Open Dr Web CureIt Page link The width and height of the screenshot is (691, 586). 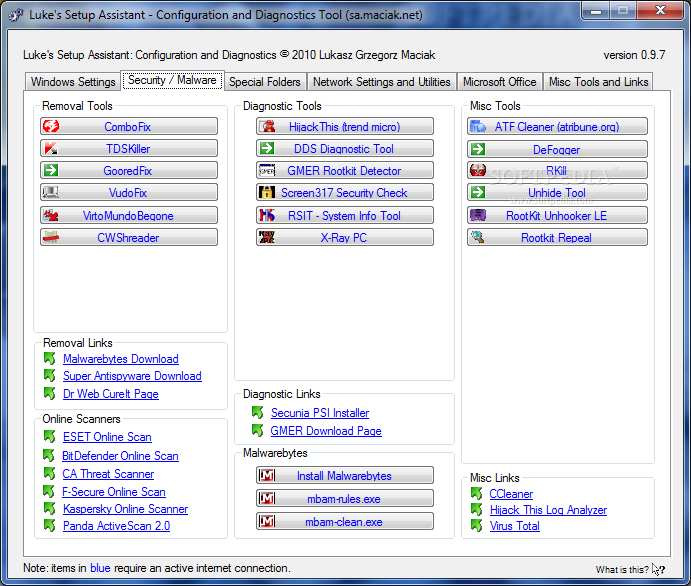tap(111, 393)
